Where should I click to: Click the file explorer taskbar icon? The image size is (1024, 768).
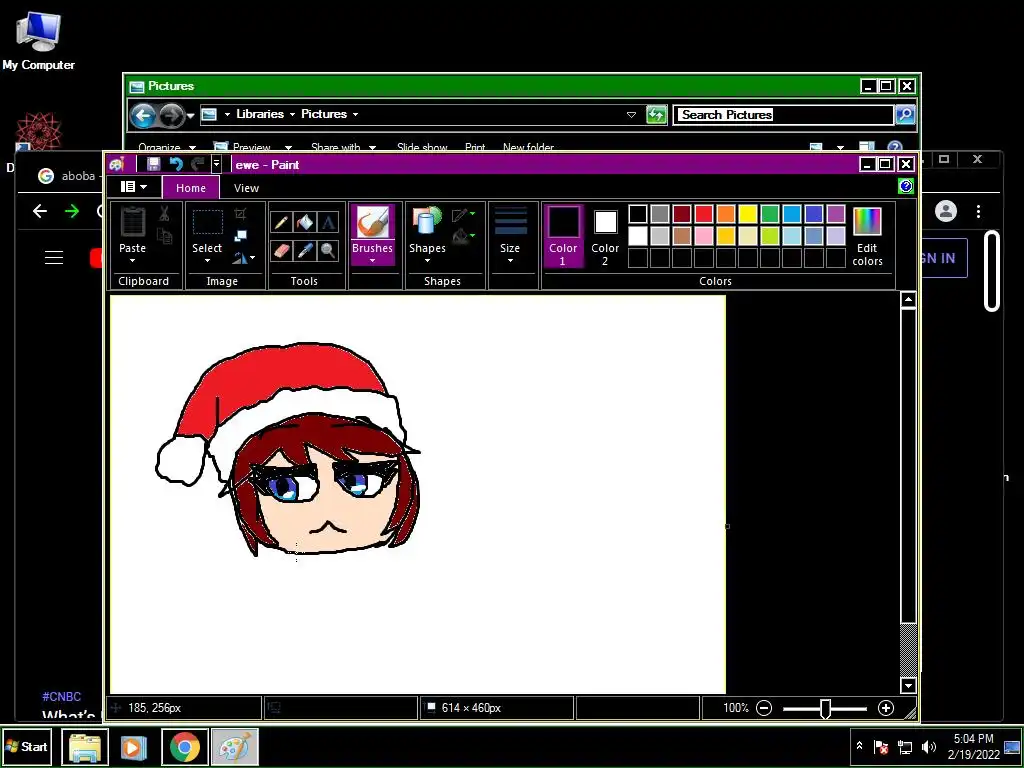[85, 747]
